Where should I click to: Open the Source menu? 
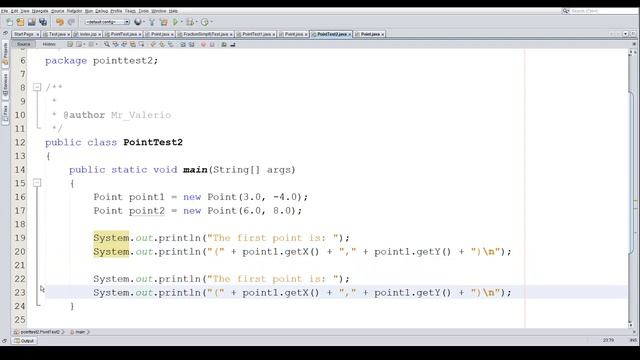58,11
